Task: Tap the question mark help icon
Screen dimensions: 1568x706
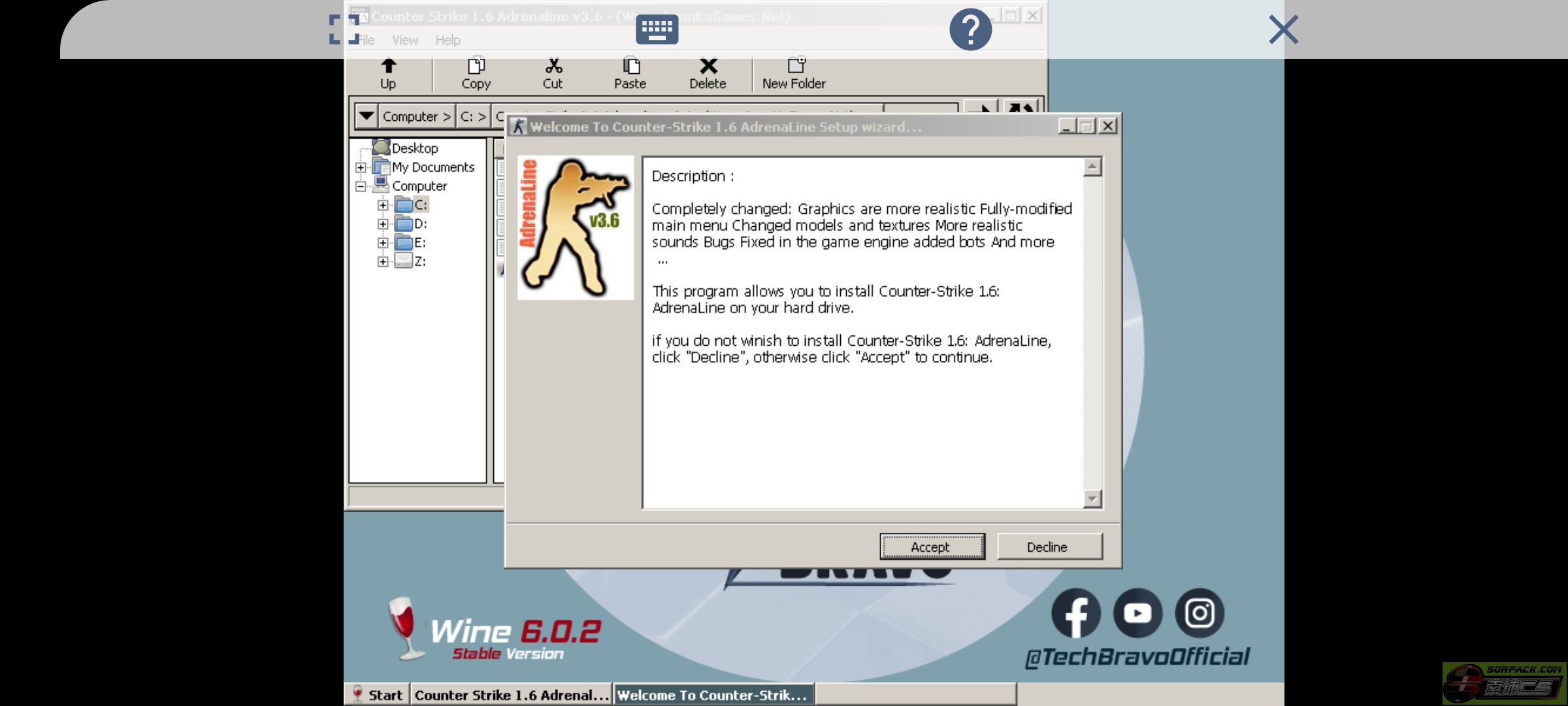Action: coord(970,29)
